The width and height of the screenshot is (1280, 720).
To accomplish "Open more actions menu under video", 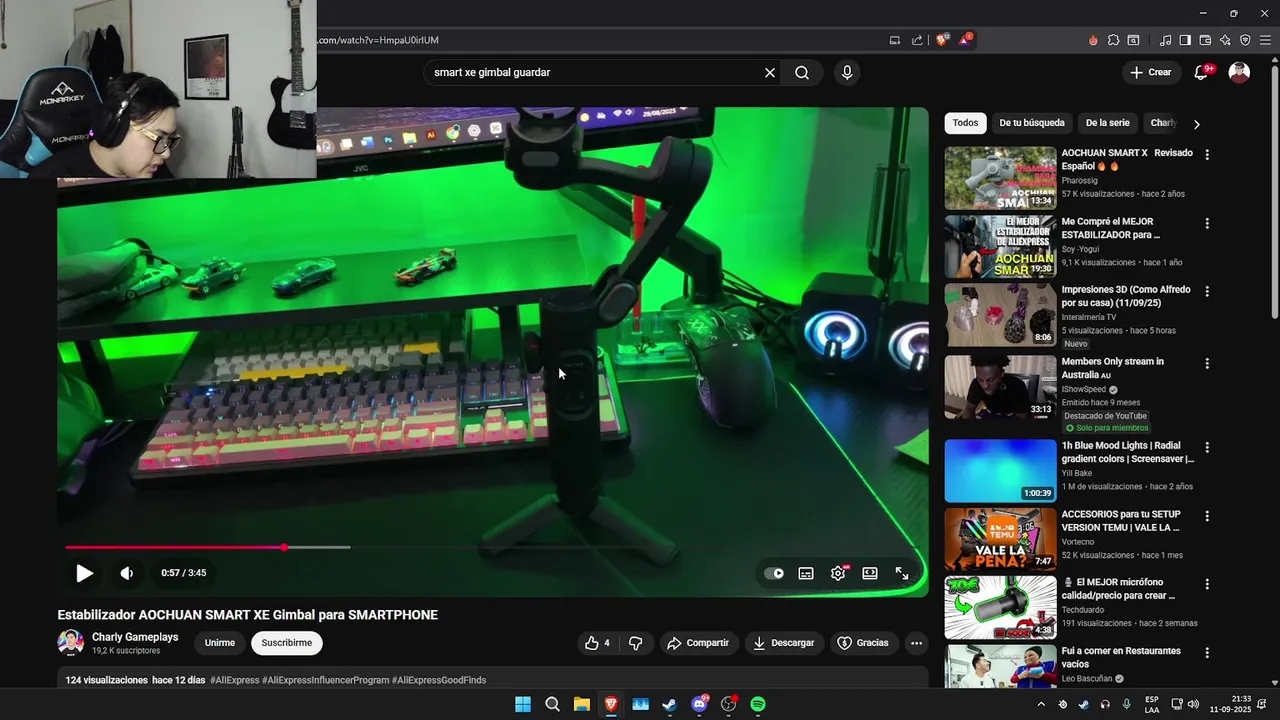I will tap(916, 643).
